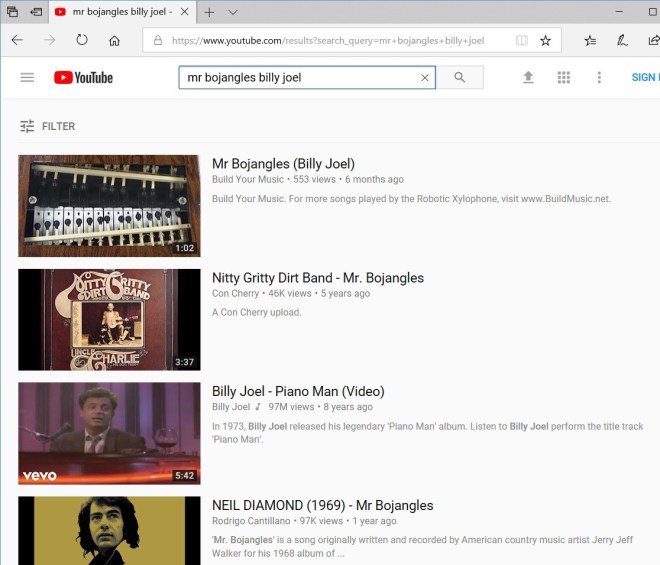This screenshot has height=565, width=660.
Task: Click the Piano Man album description text
Action: tap(428, 433)
